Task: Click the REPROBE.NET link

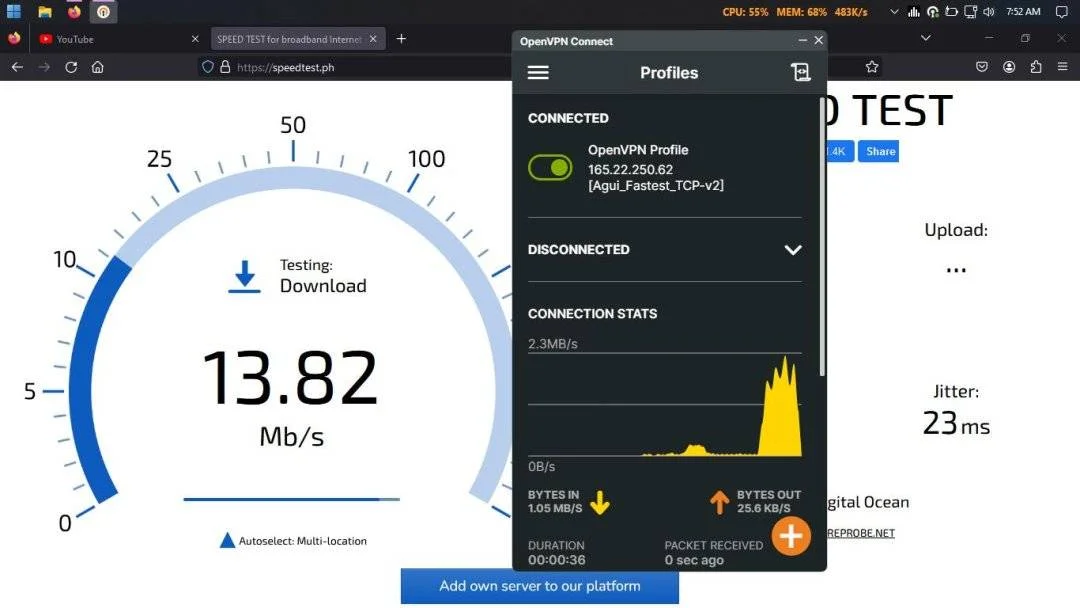Action: pyautogui.click(x=860, y=533)
